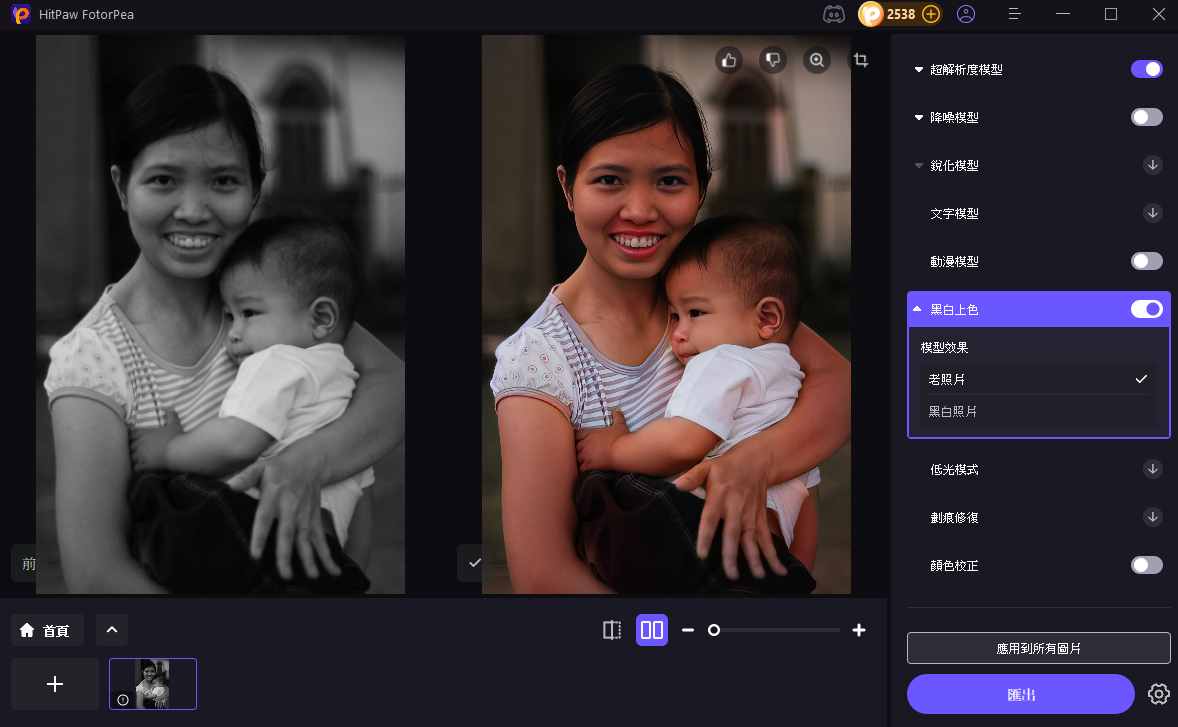1178x727 pixels.
Task: Click the magnifier zoom icon on the preview
Action: click(x=817, y=60)
